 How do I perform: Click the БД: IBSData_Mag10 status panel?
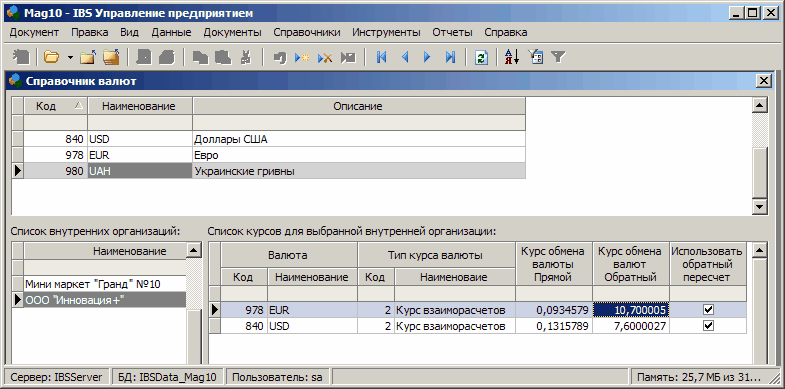pyautogui.click(x=168, y=377)
